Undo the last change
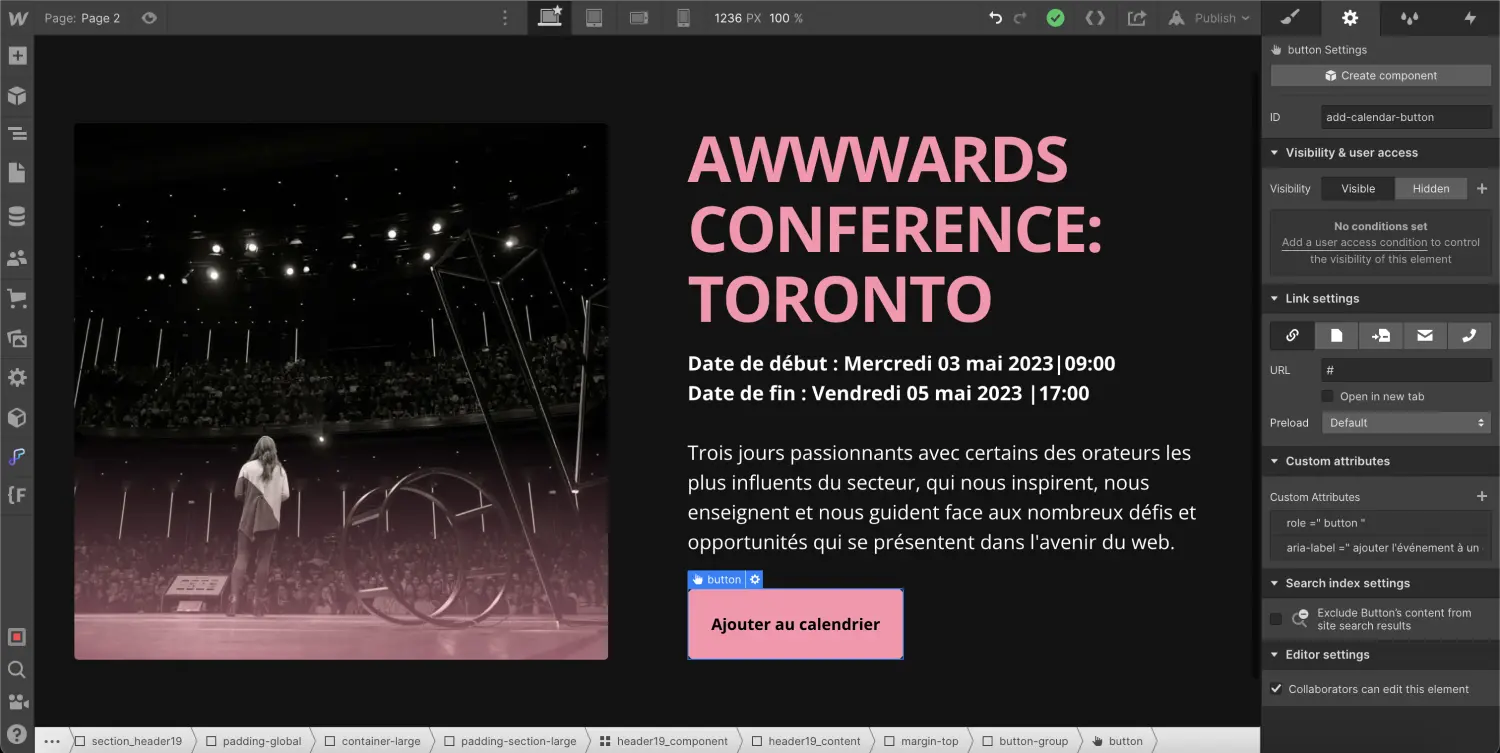 pyautogui.click(x=995, y=18)
